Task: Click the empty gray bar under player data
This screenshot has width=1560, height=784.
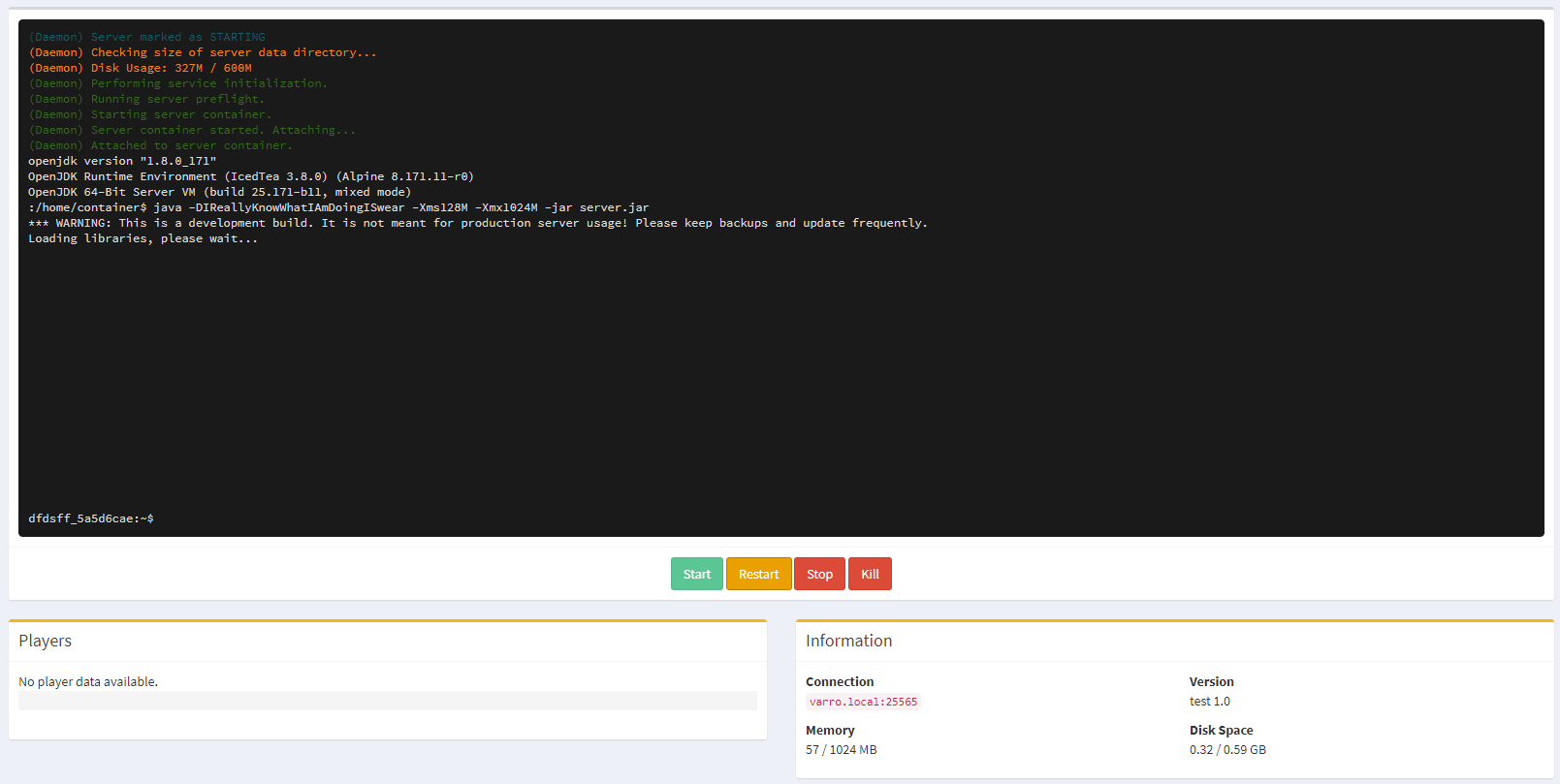Action: point(387,701)
